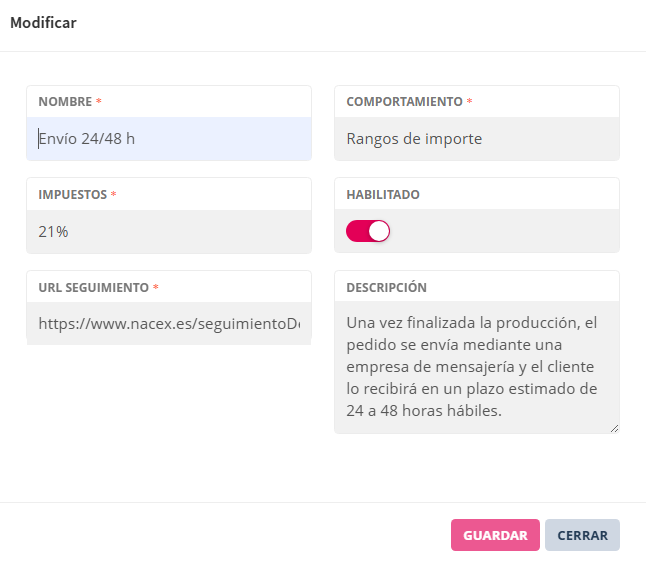Click into the URL Seguimiento input field
This screenshot has height=563, width=646.
click(168, 324)
